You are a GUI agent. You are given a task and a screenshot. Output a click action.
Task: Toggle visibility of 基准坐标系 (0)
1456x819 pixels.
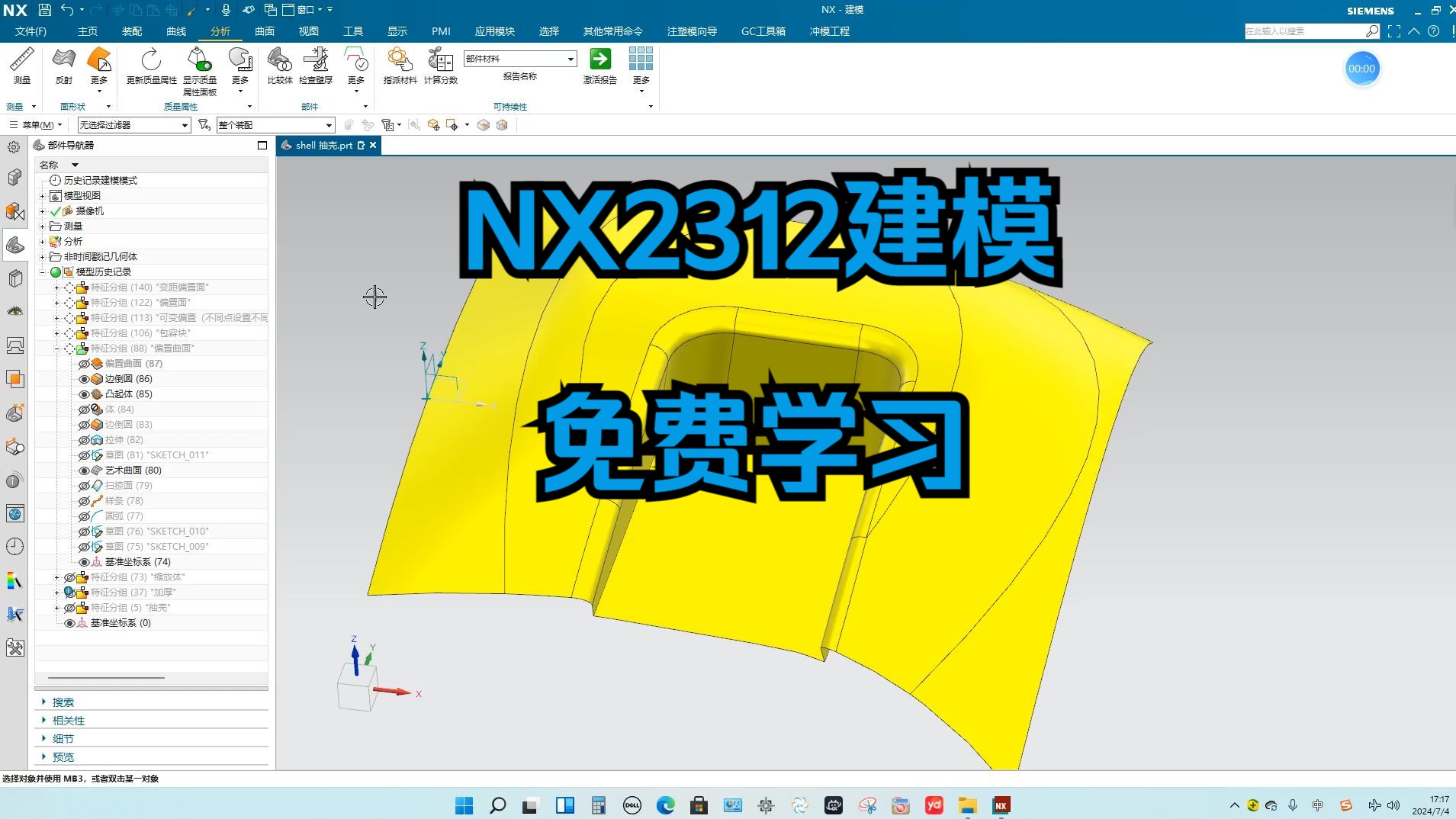tap(69, 623)
